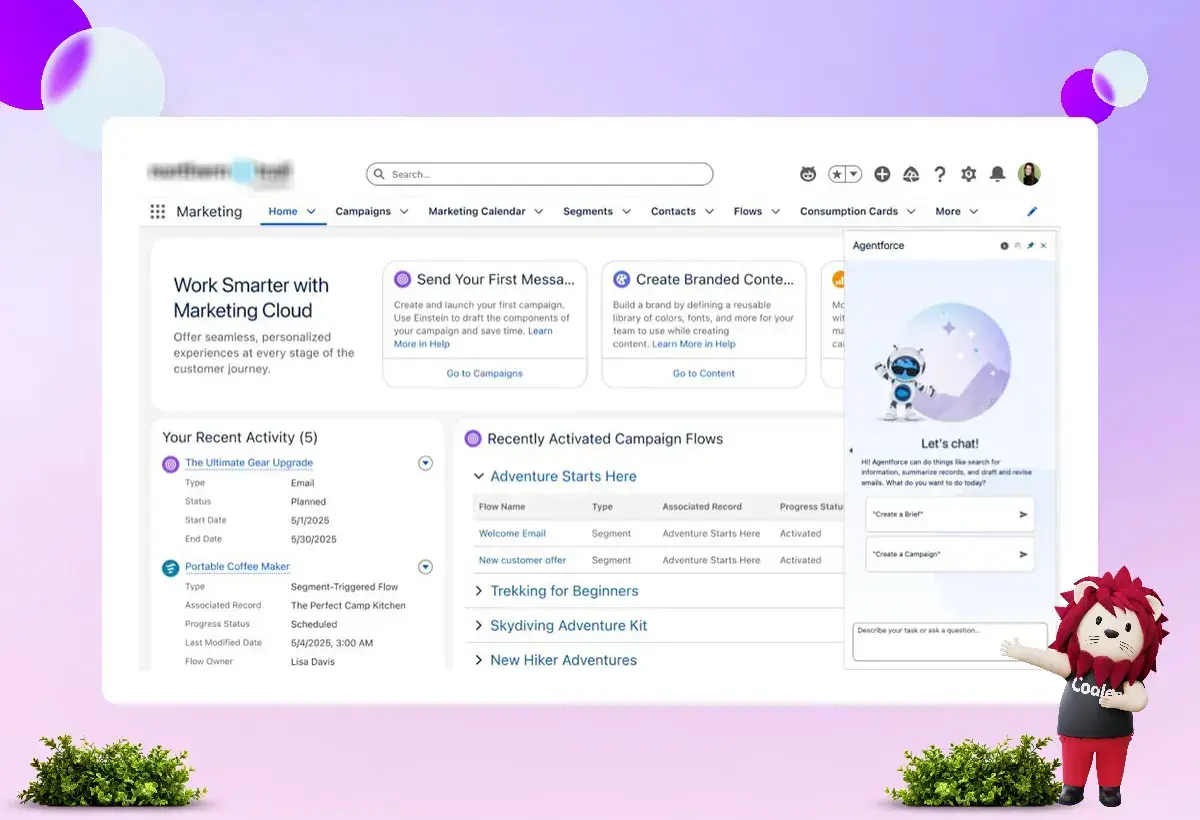Edit navigation with the pencil icon

tap(1032, 212)
